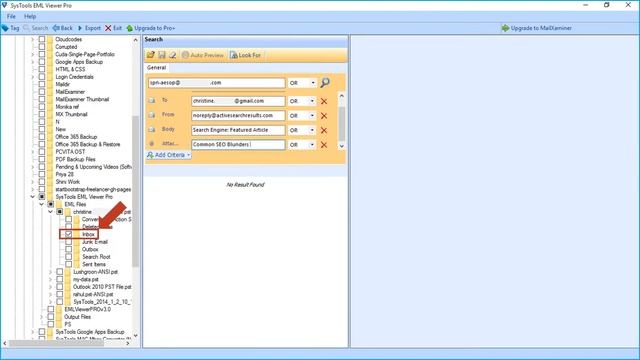
Task: Open the OR dropdown for Attachment row
Action: (312, 144)
